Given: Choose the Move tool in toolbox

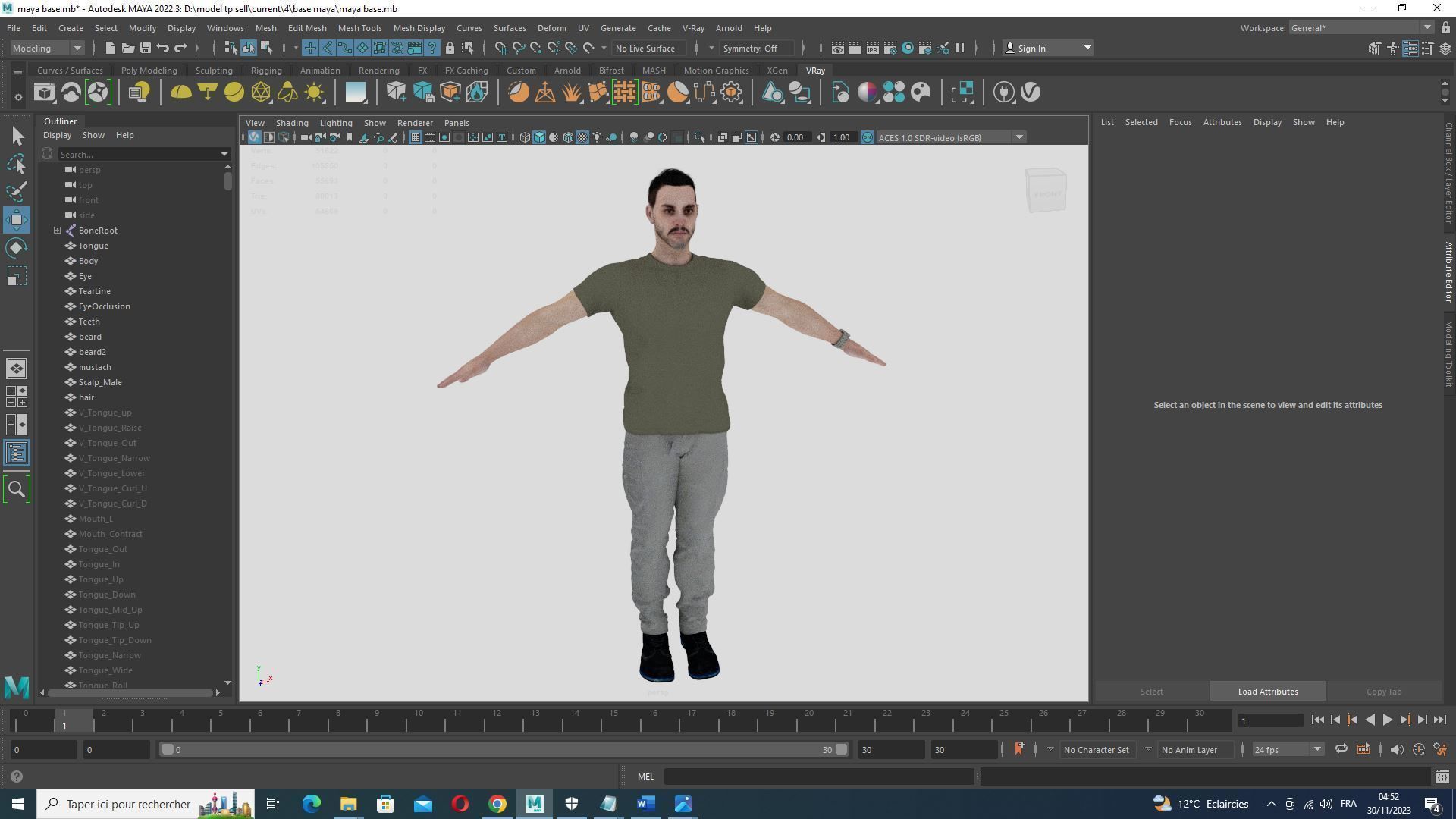Looking at the screenshot, I should tap(17, 220).
